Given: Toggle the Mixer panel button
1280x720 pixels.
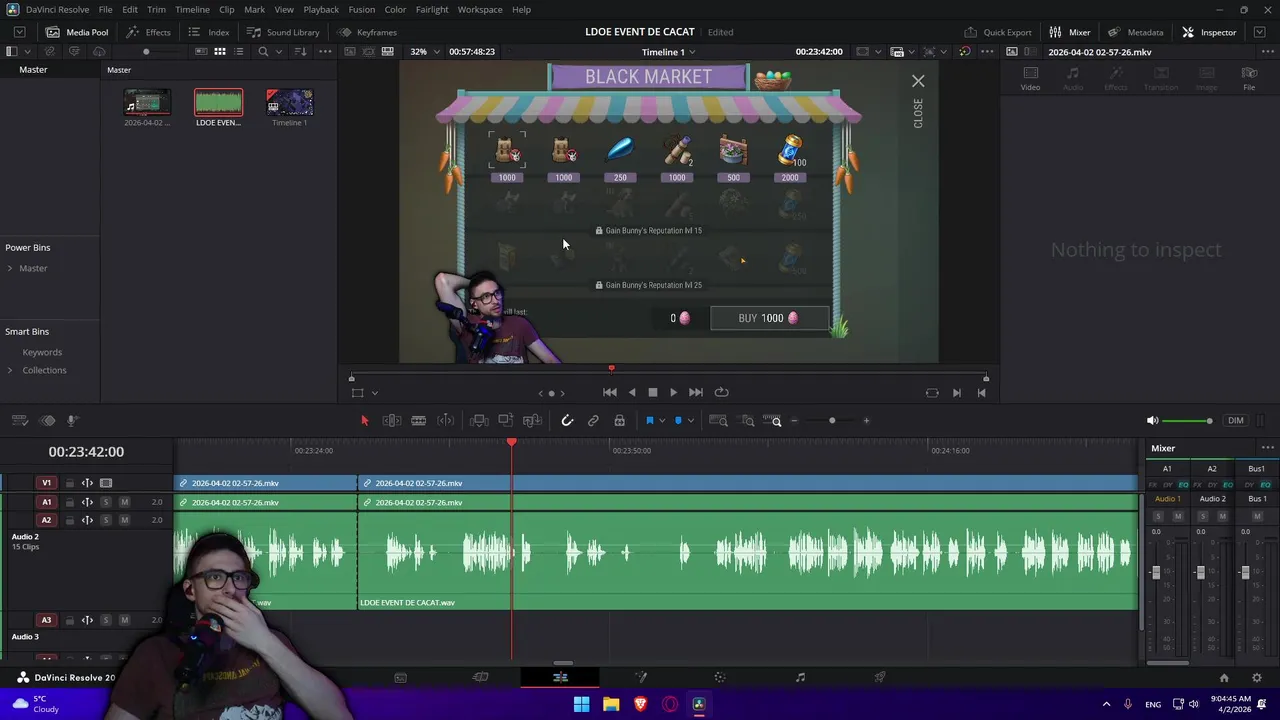Looking at the screenshot, I should pos(1069,32).
